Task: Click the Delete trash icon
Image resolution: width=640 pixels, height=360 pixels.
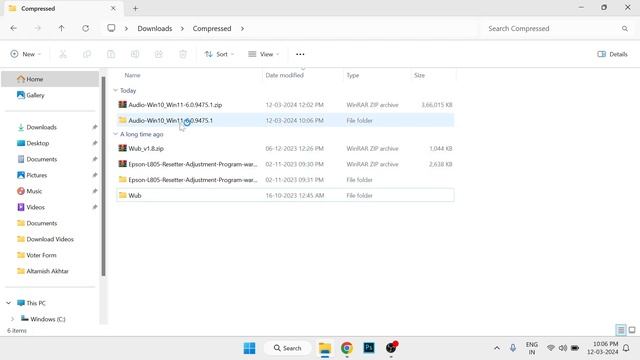Action: [x=183, y=54]
